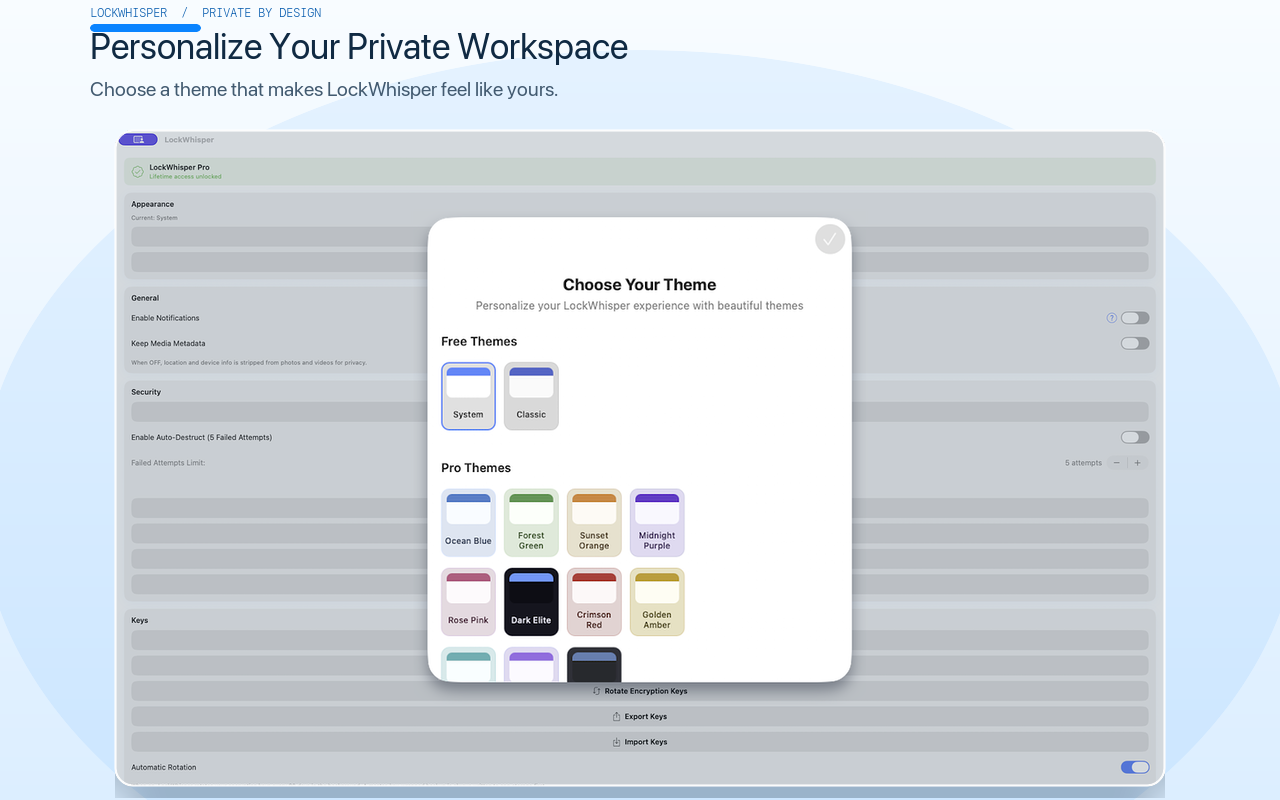
Task: Decrease failed attempts limit with minus button
Action: click(x=1116, y=463)
